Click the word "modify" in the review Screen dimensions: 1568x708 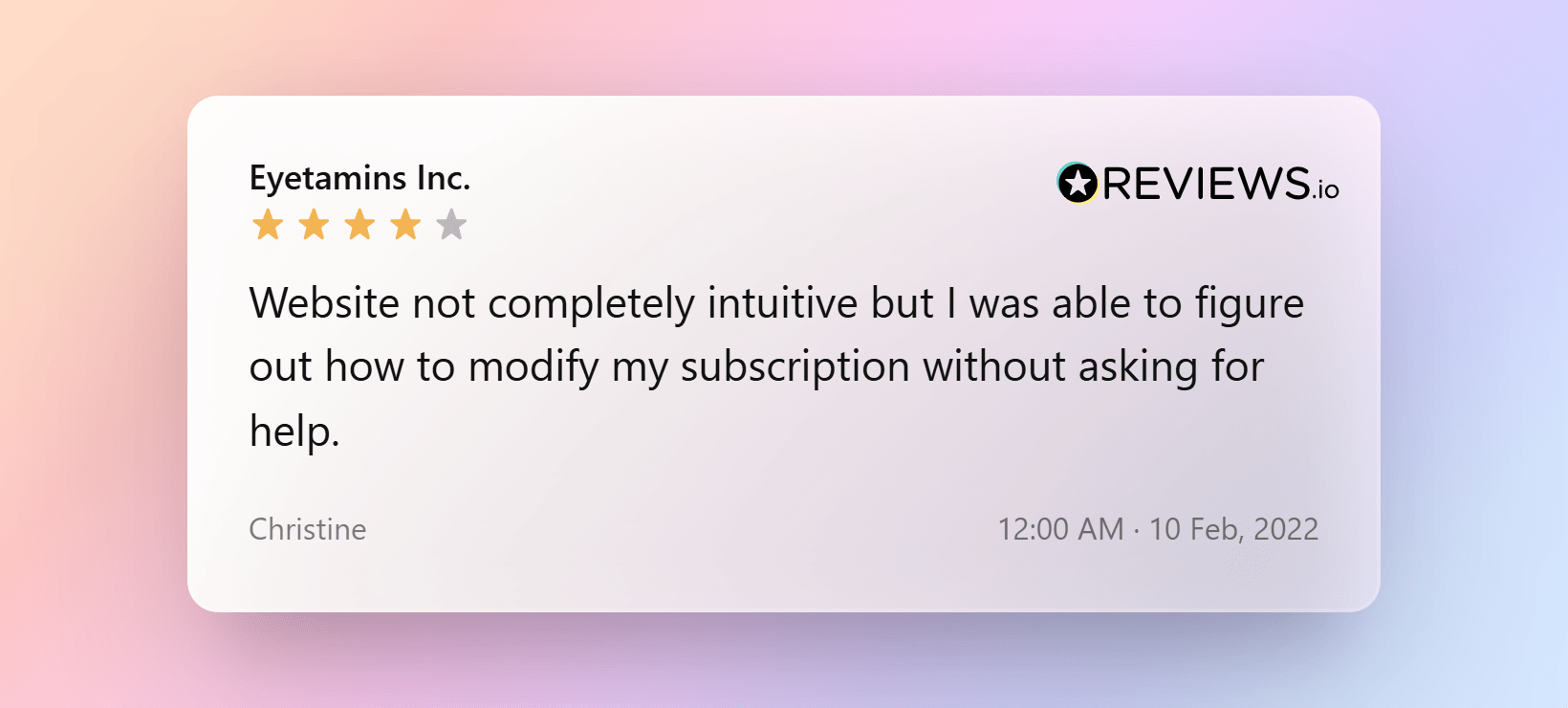coord(533,367)
